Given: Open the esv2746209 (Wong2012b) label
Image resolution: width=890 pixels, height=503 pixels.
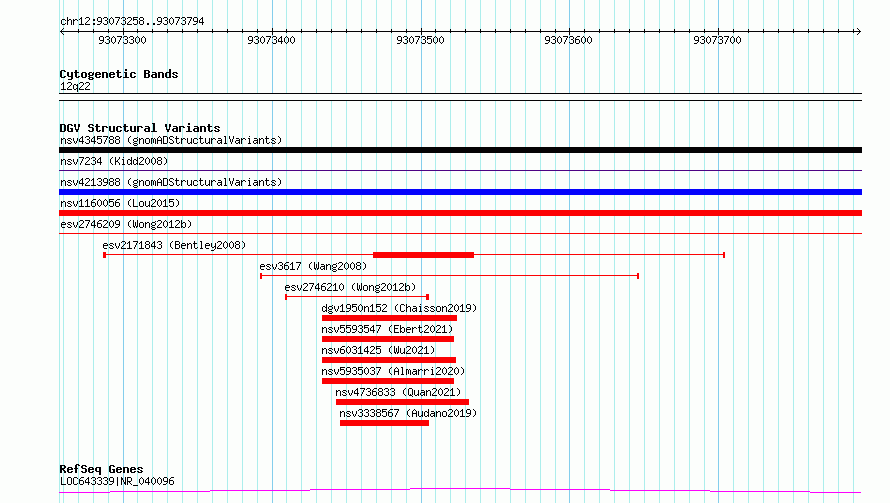Looking at the screenshot, I should click(x=126, y=224).
